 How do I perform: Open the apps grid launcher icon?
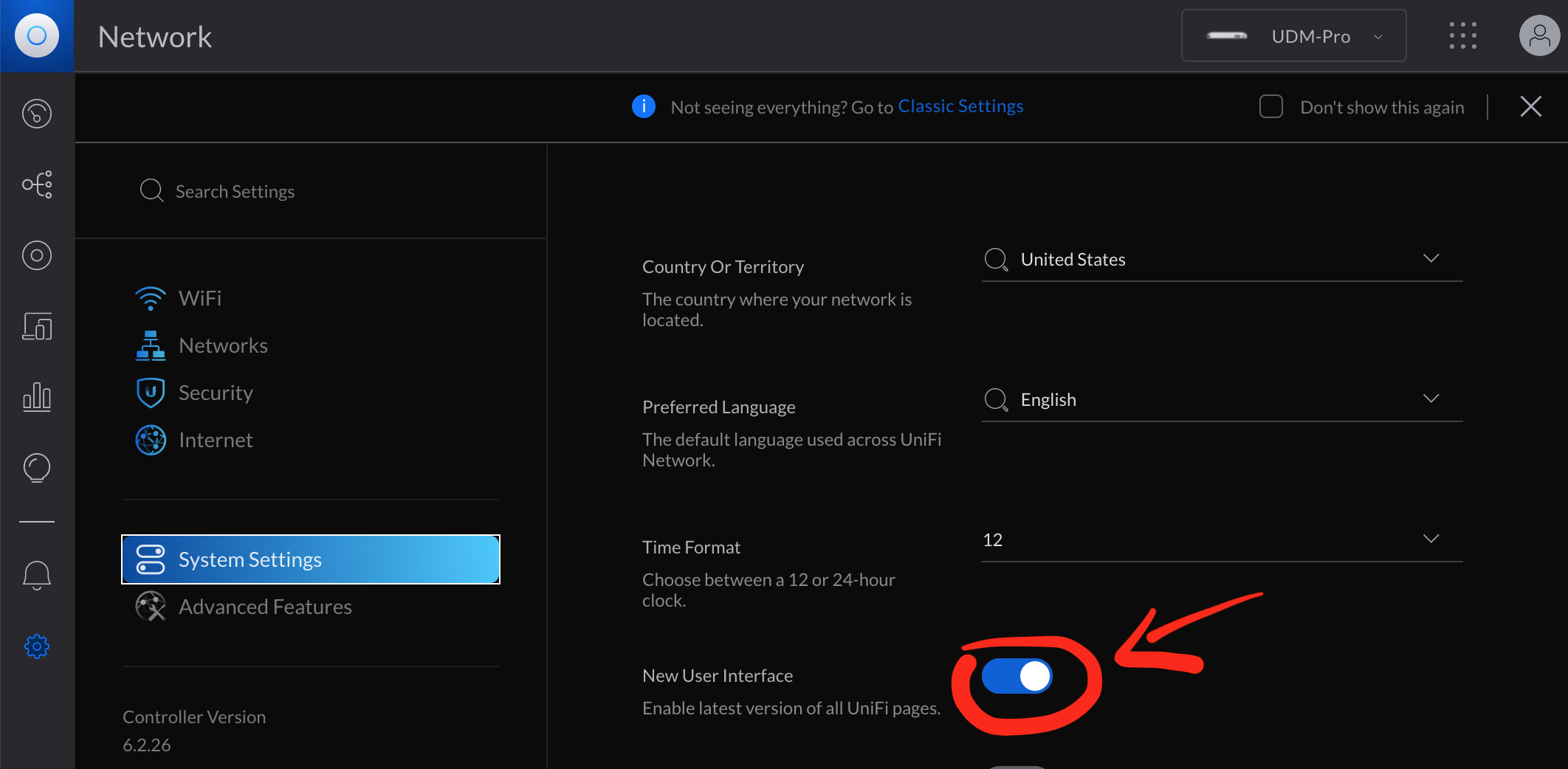pos(1462,35)
